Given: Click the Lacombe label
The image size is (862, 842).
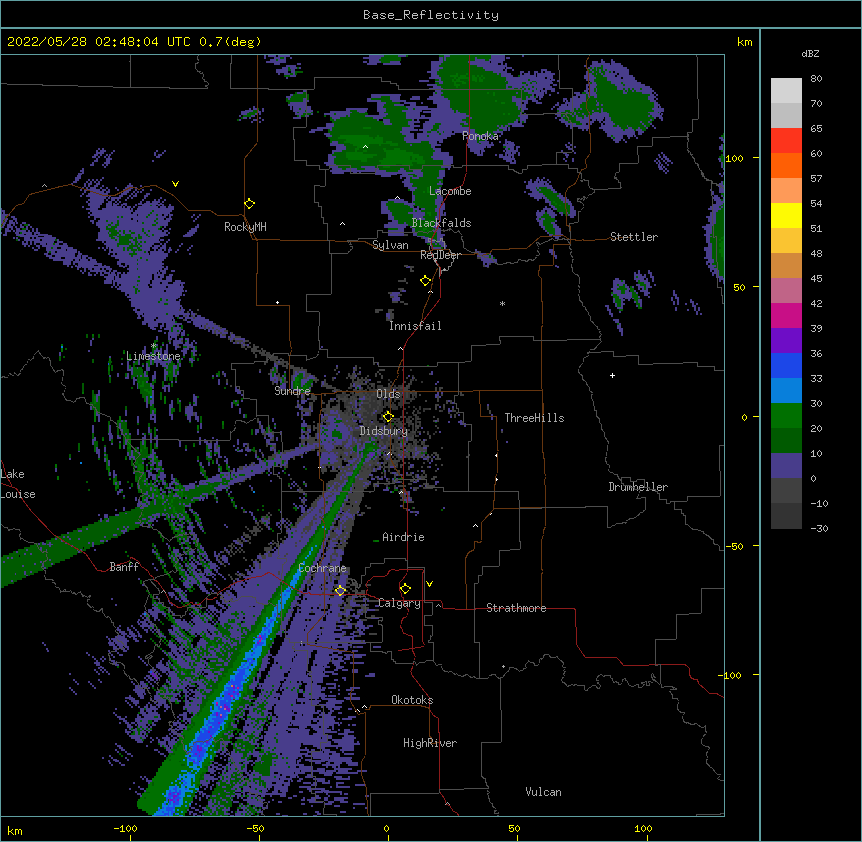Looking at the screenshot, I should 450,191.
